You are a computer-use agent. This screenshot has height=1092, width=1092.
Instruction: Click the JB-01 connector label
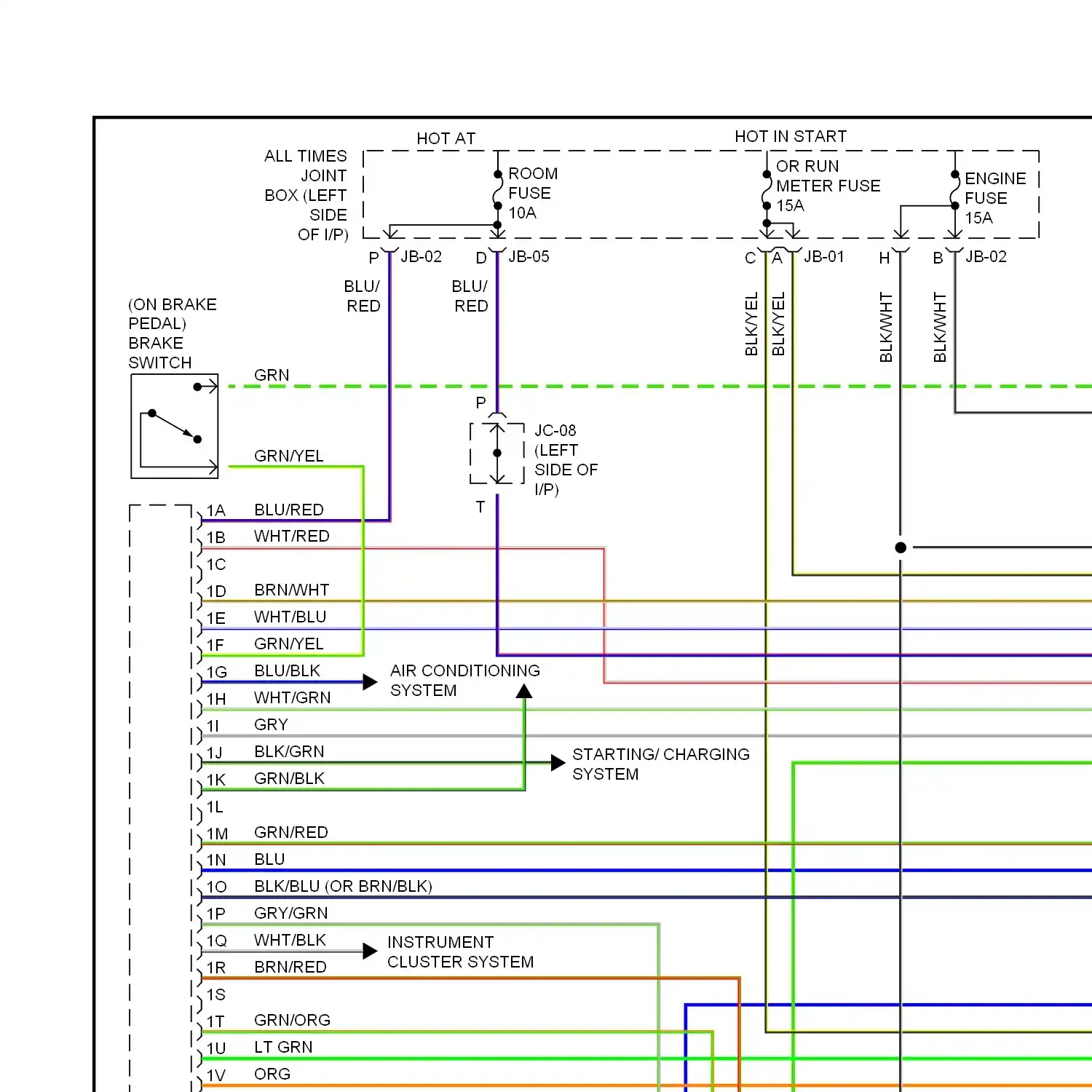pyautogui.click(x=824, y=256)
